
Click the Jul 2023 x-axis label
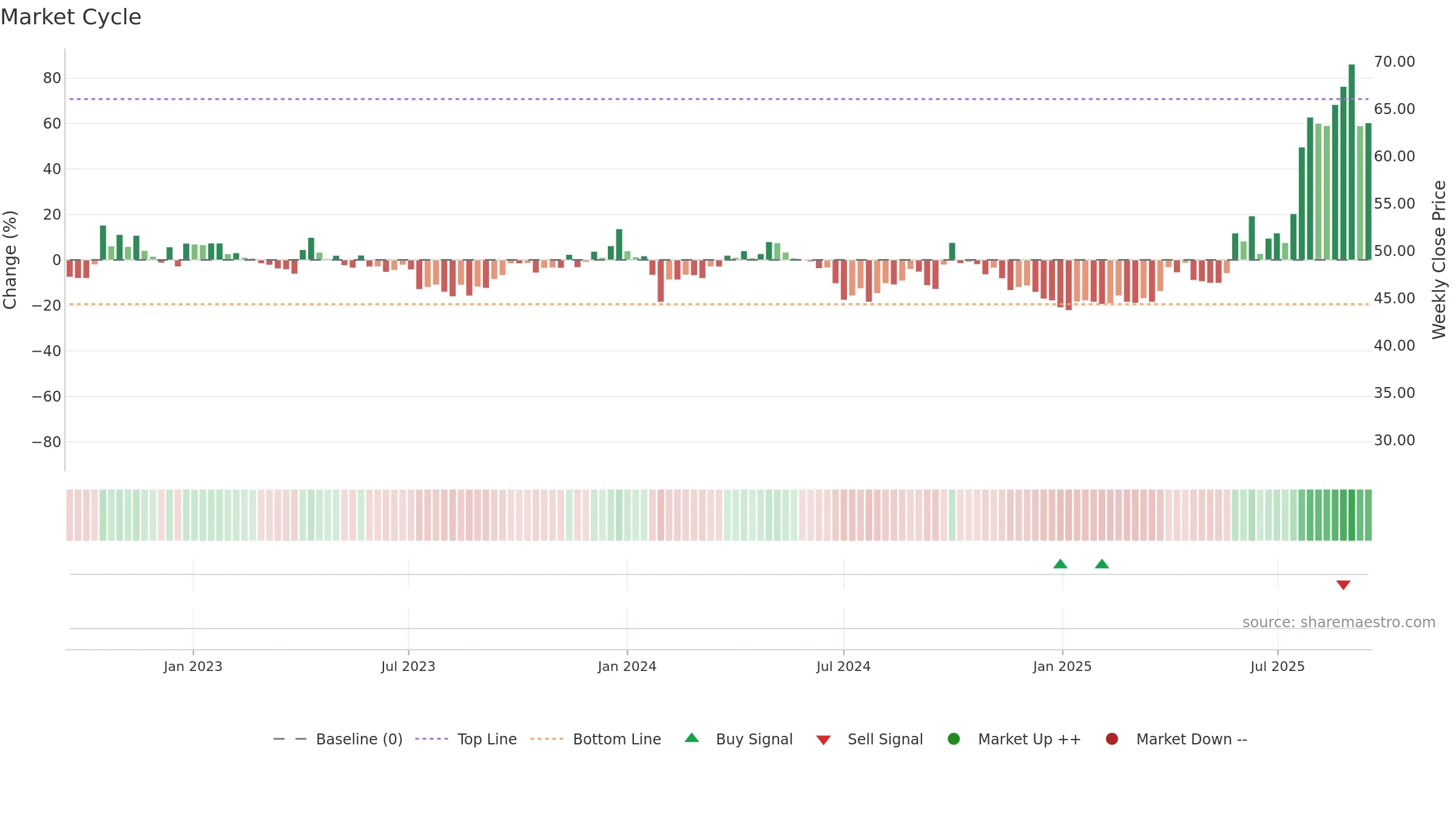[x=408, y=666]
